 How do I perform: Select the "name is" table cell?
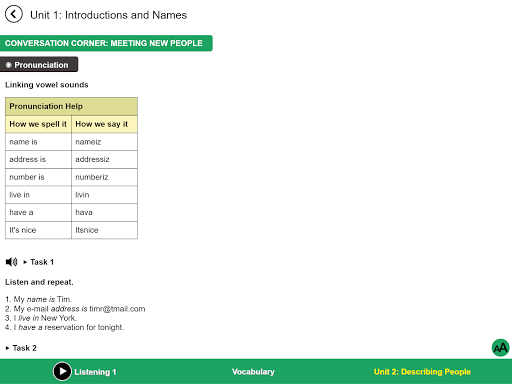click(x=38, y=142)
